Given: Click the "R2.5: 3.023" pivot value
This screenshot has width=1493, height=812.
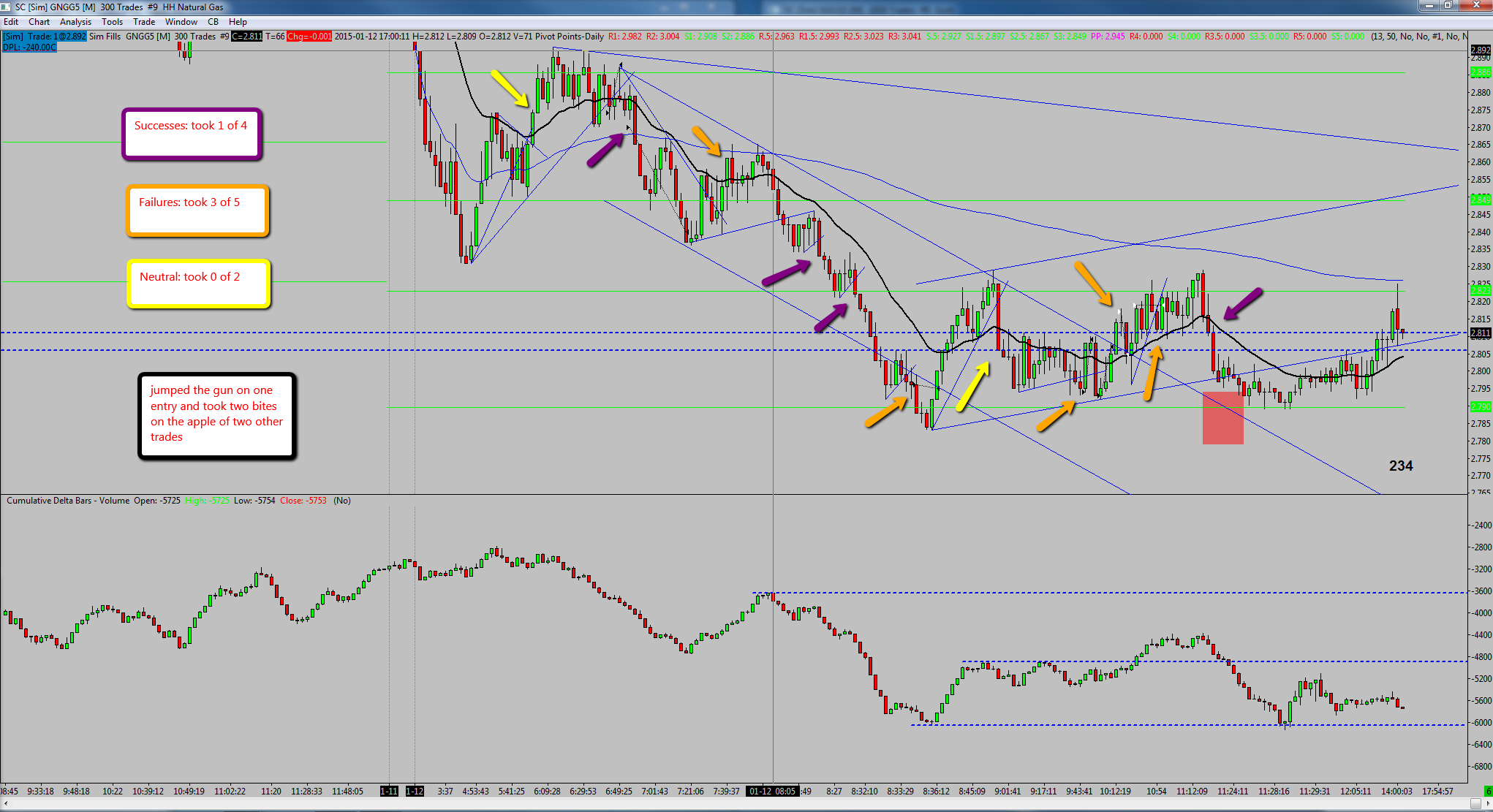Looking at the screenshot, I should (863, 37).
